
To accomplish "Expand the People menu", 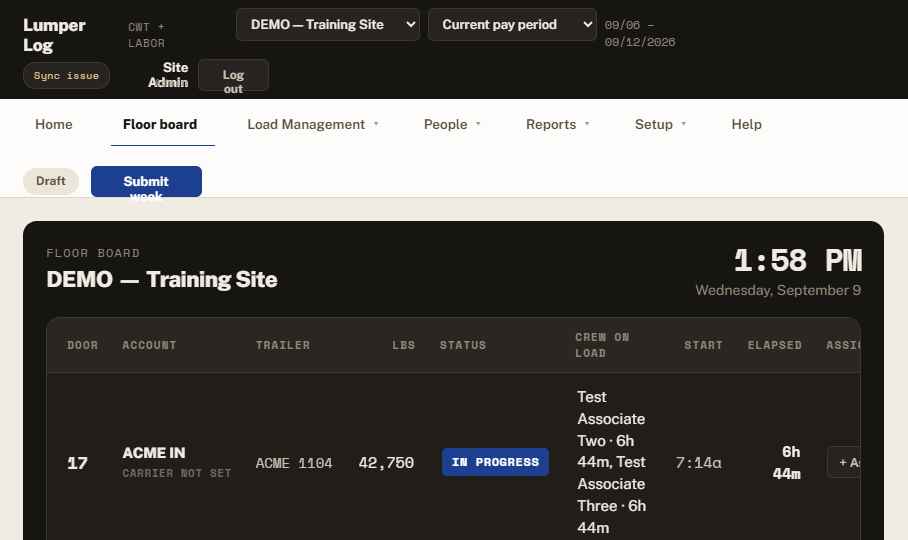I will click(x=452, y=124).
